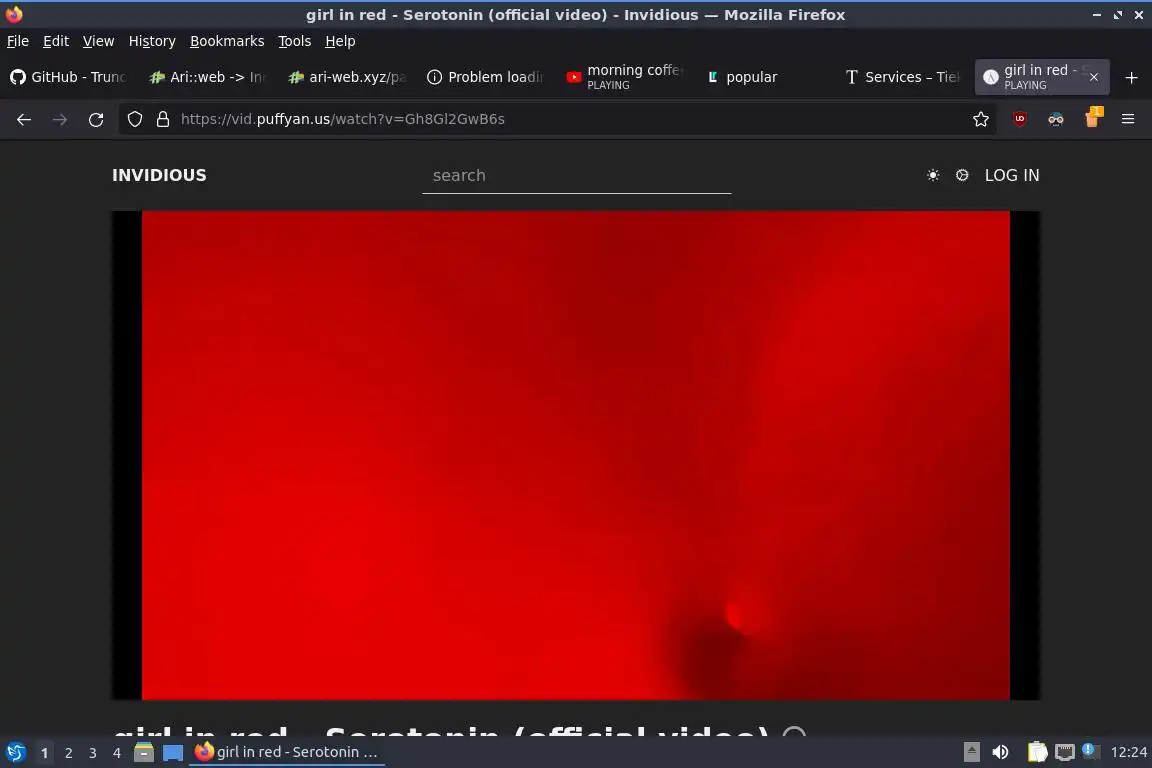Screen dimensions: 1152x768
Task: Focus the Invidious search field
Action: tap(577, 176)
